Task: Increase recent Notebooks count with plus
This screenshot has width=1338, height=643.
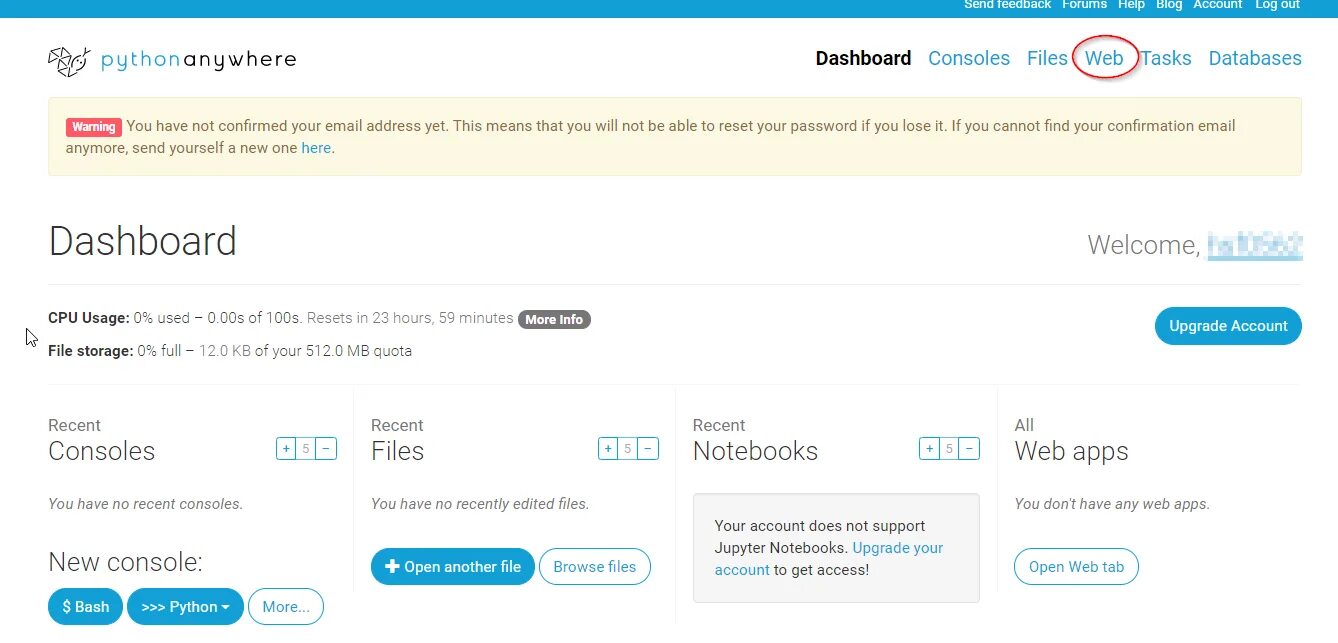Action: tap(930, 449)
